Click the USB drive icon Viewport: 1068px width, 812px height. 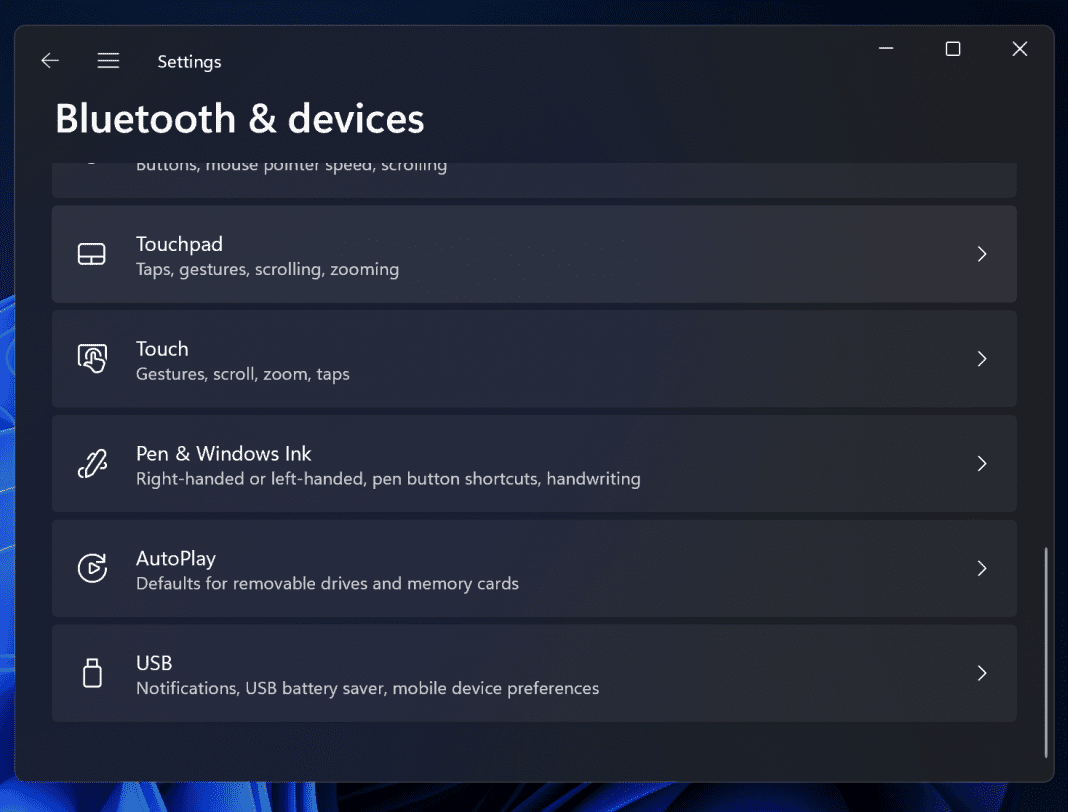coord(92,673)
